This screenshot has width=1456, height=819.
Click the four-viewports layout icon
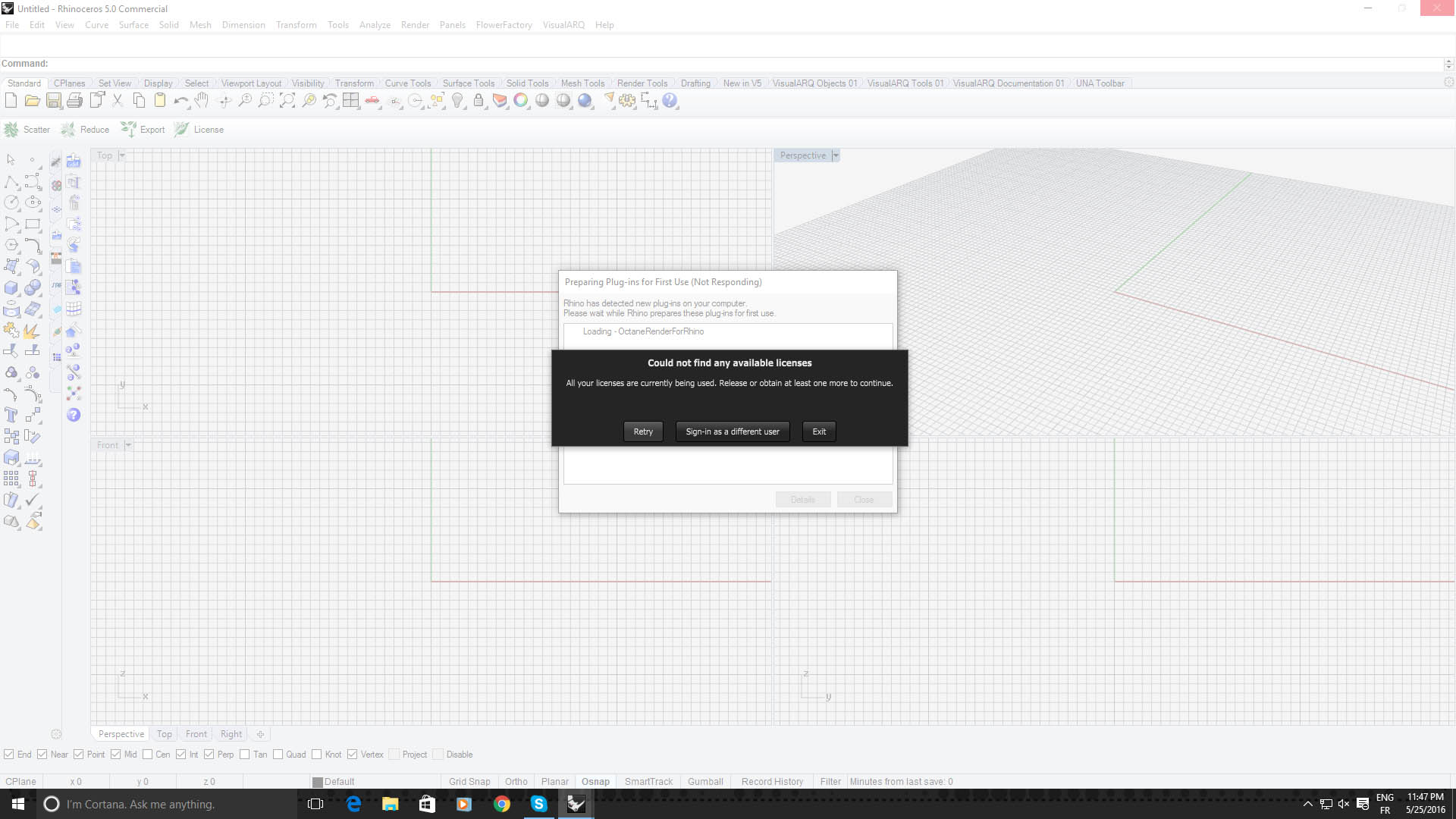click(x=350, y=100)
